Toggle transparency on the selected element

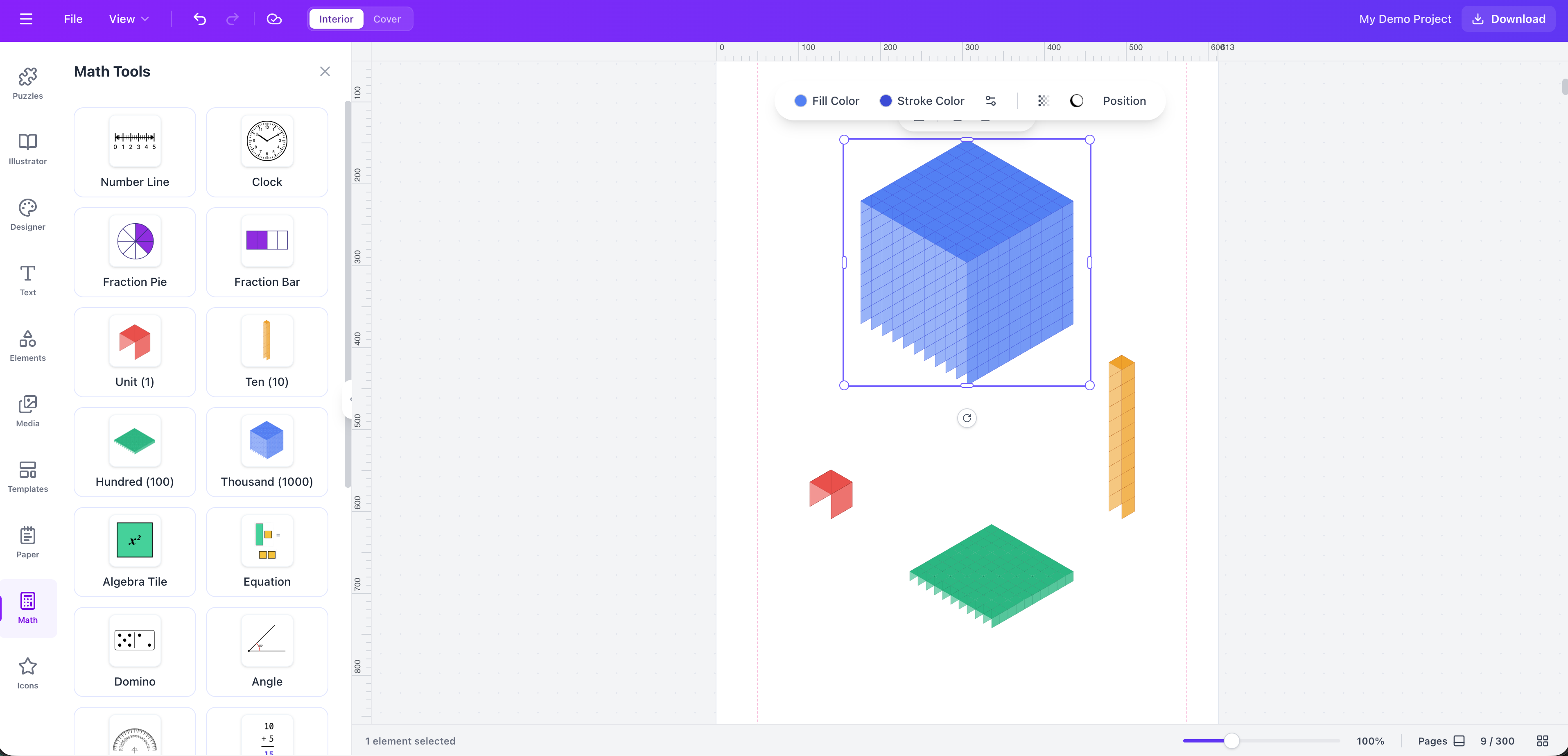click(1044, 100)
